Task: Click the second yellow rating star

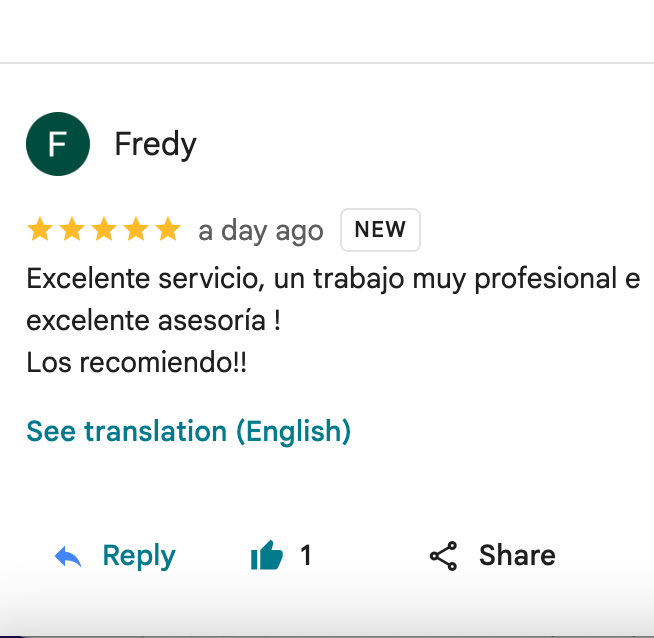Action: pyautogui.click(x=72, y=230)
